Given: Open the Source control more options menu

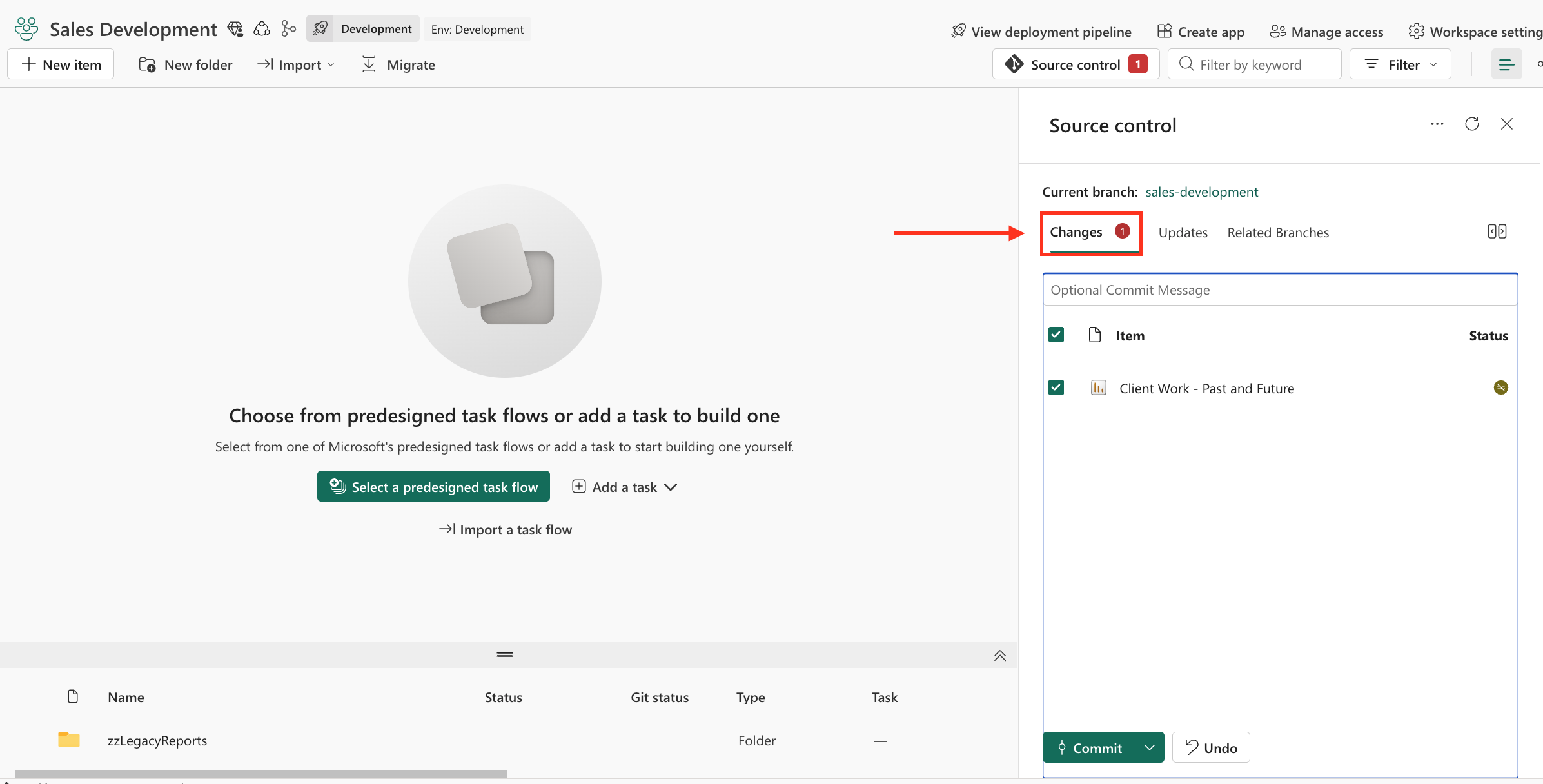Looking at the screenshot, I should click(x=1437, y=124).
